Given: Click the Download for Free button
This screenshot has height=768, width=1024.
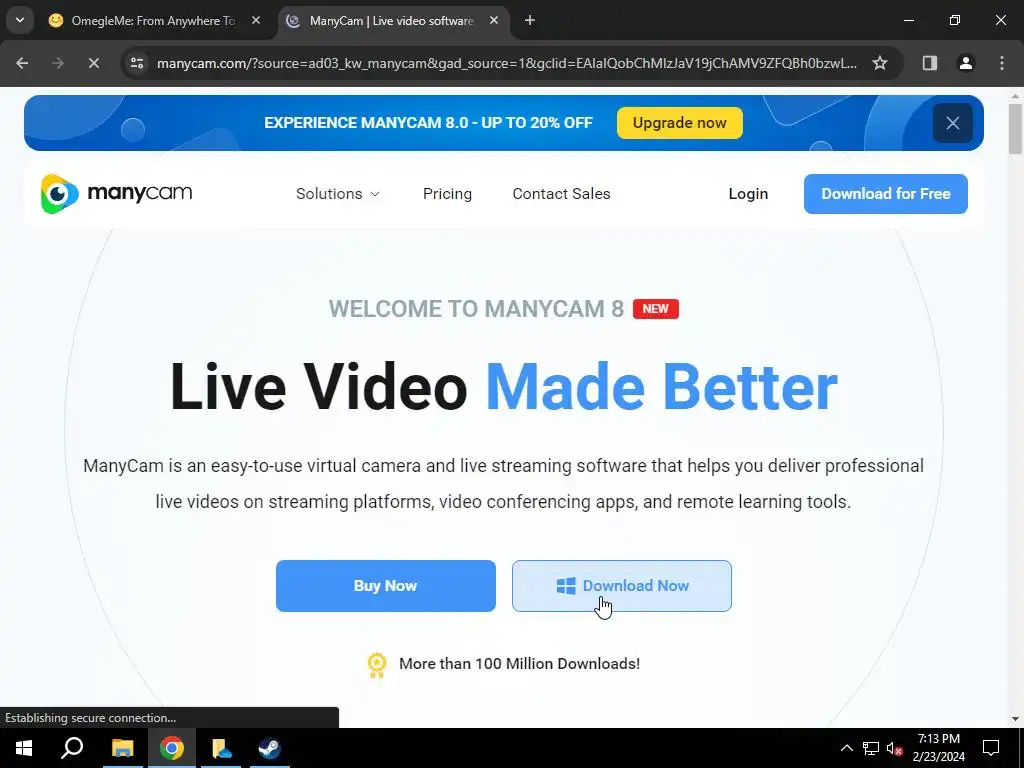Looking at the screenshot, I should coord(886,193).
